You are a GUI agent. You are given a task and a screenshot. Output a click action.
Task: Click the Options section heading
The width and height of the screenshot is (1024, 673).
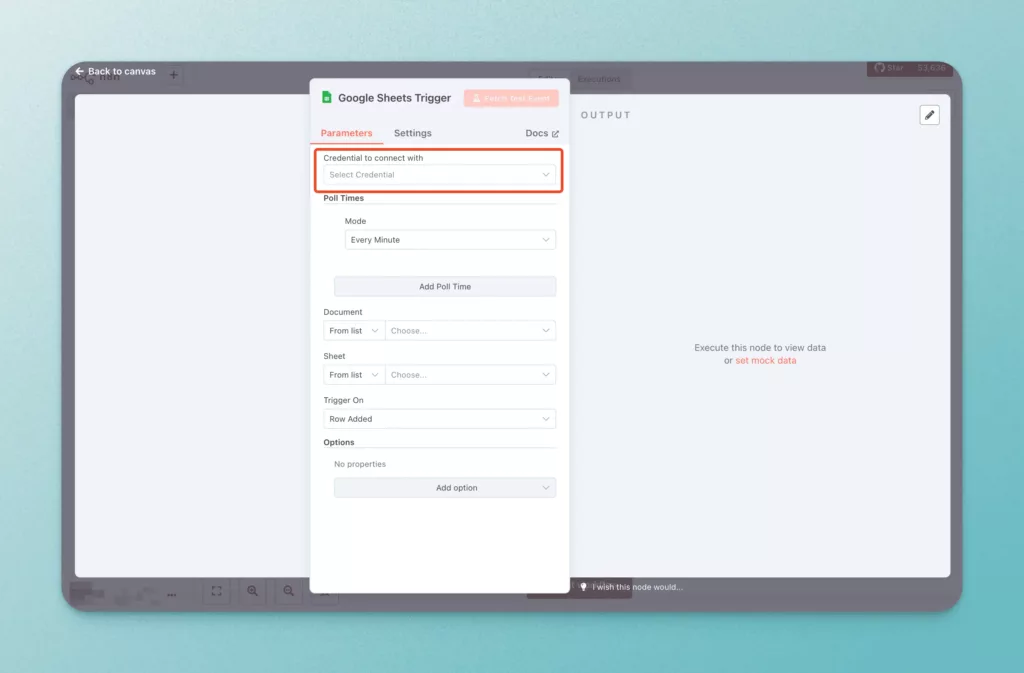pyautogui.click(x=339, y=442)
